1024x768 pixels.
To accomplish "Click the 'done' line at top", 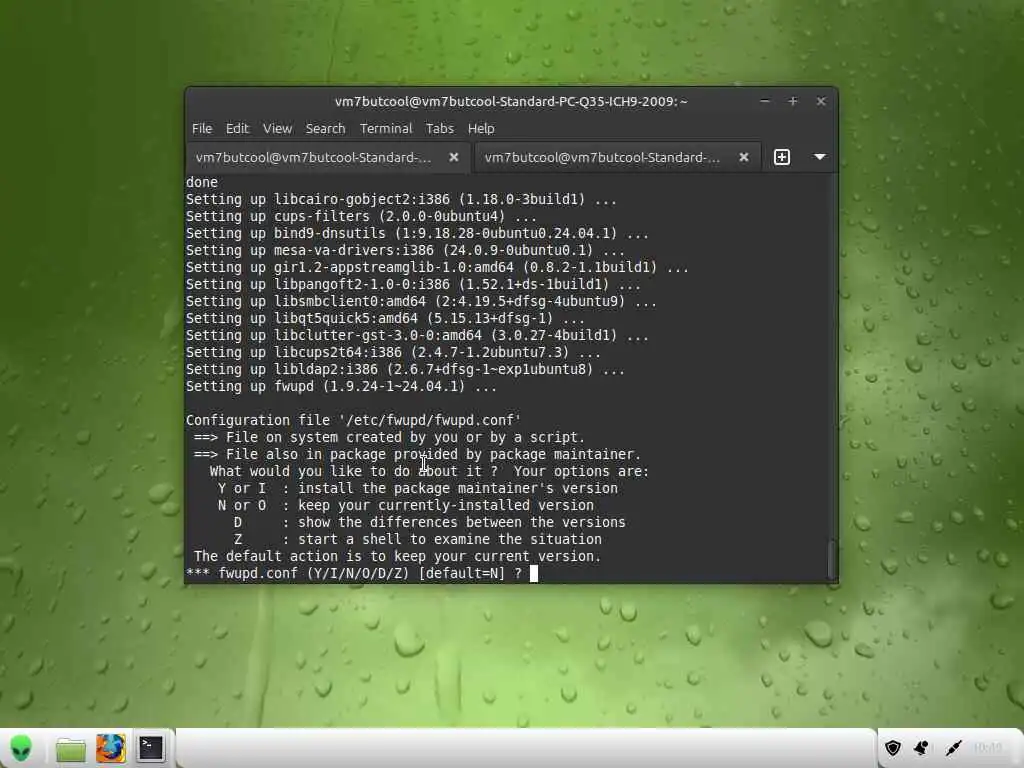I will click(202, 182).
